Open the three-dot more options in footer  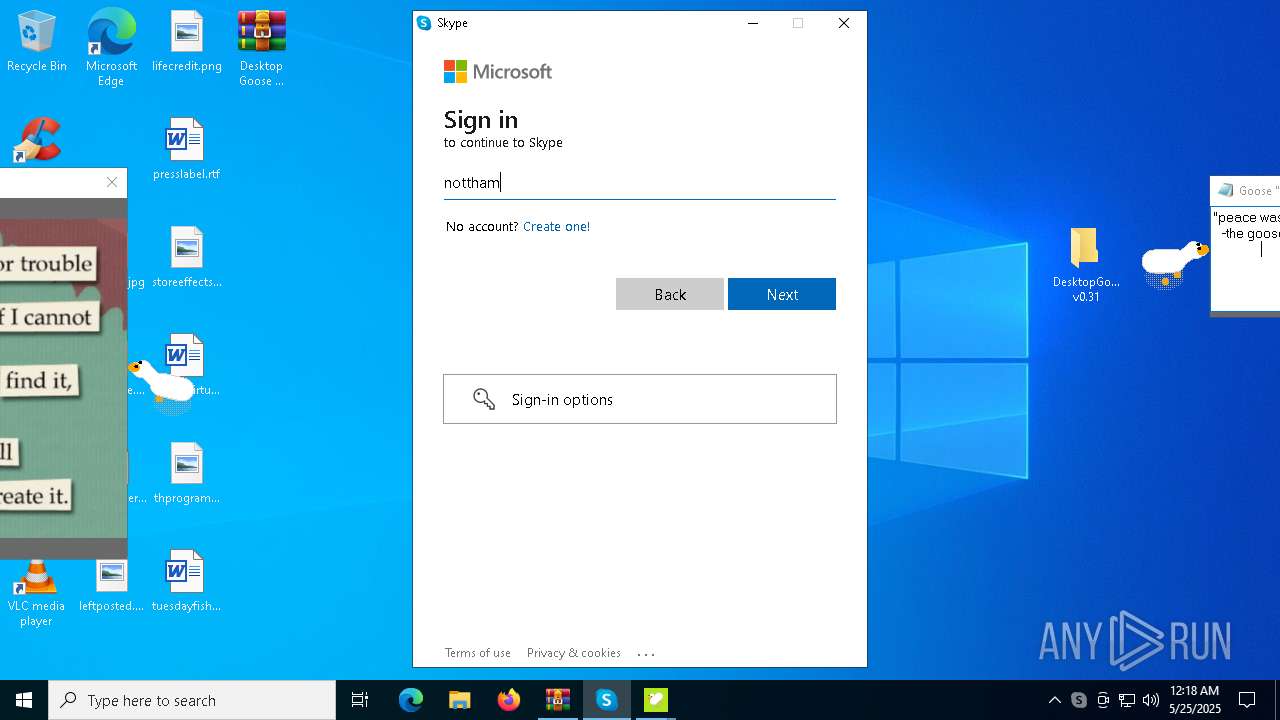(x=646, y=654)
